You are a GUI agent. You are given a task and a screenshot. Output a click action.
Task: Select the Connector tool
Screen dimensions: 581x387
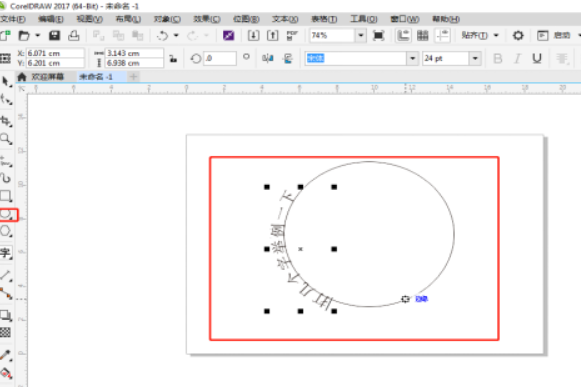[x=6, y=294]
